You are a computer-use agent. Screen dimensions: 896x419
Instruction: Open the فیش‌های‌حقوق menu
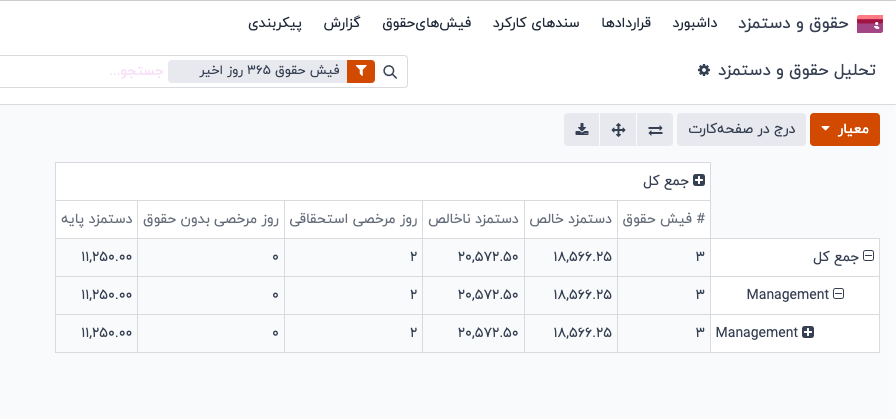[x=421, y=23]
